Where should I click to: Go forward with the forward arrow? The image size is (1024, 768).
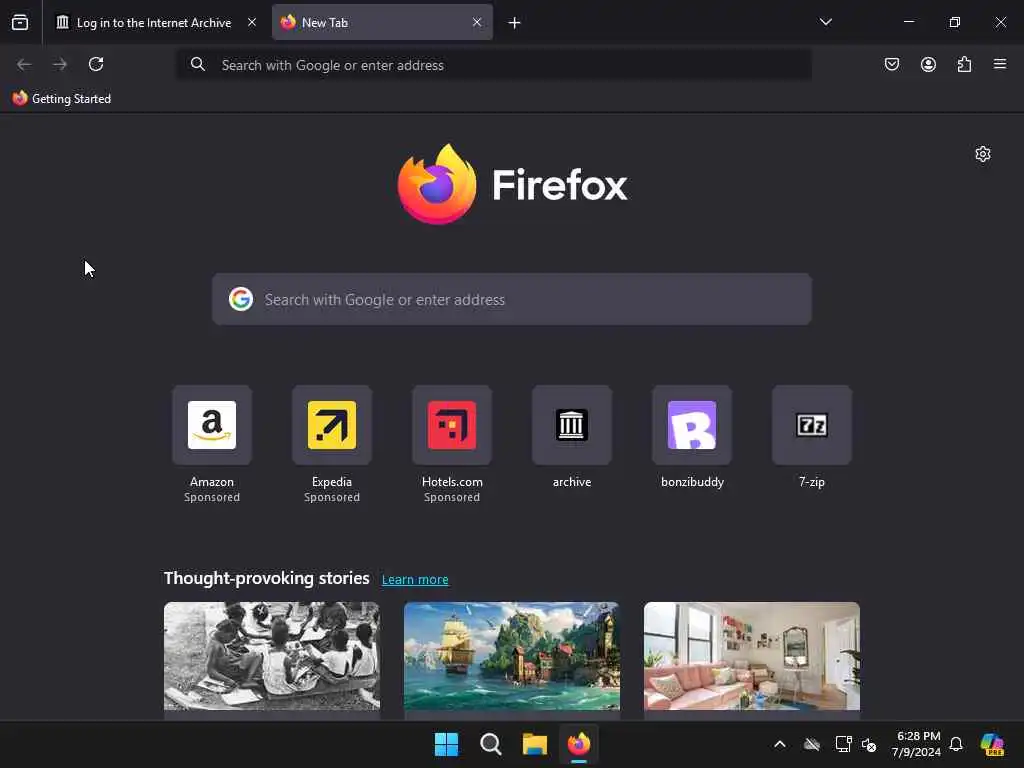[x=60, y=64]
